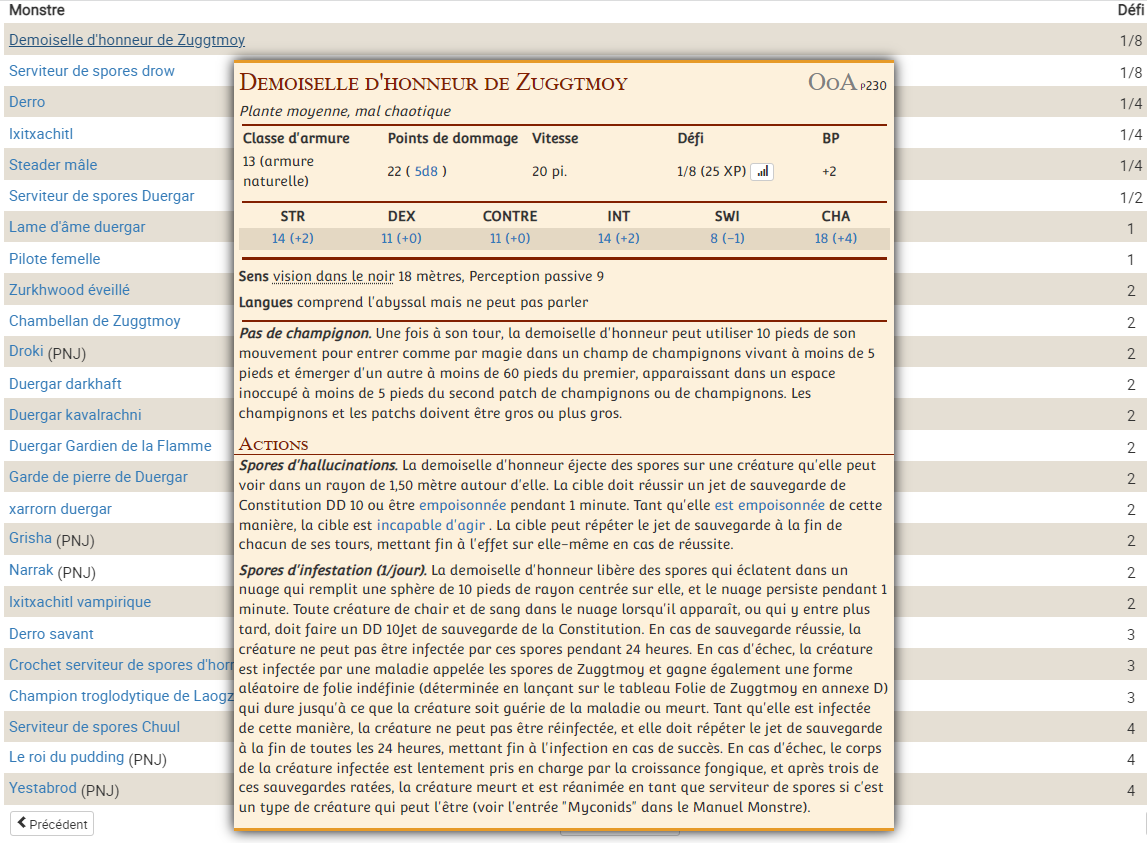This screenshot has height=843, width=1147.
Task: Click the p230 page reference
Action: point(873,86)
